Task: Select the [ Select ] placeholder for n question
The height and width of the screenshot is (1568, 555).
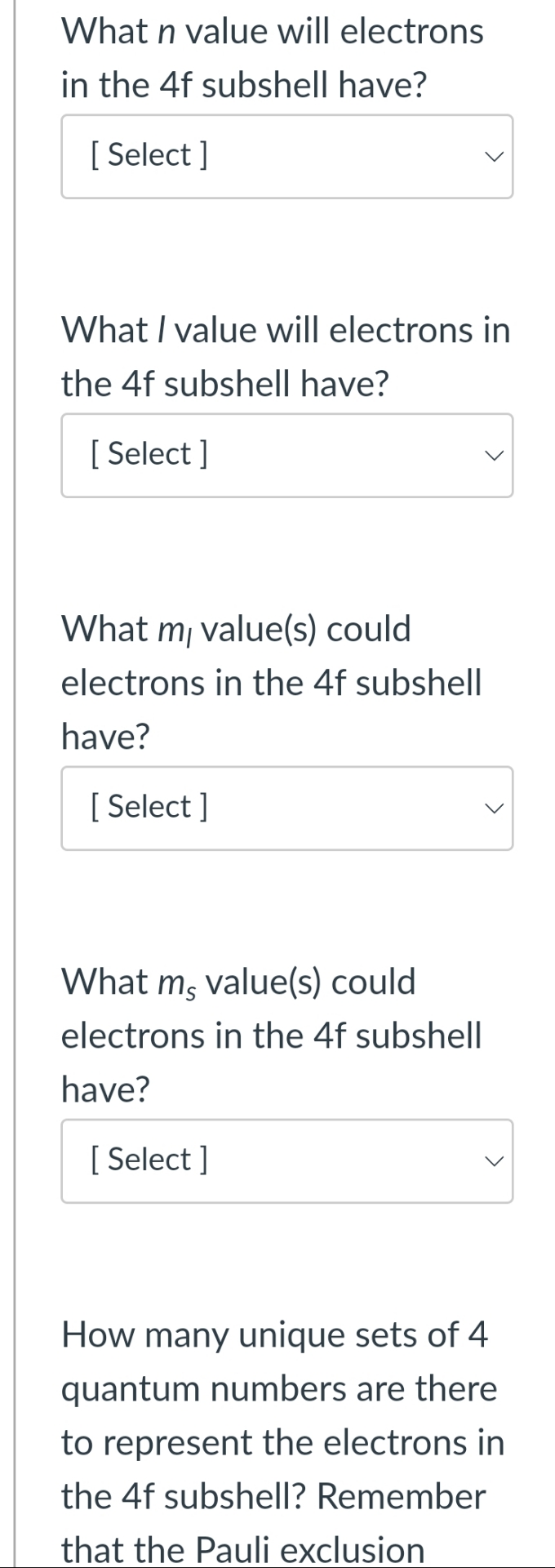Action: [149, 154]
